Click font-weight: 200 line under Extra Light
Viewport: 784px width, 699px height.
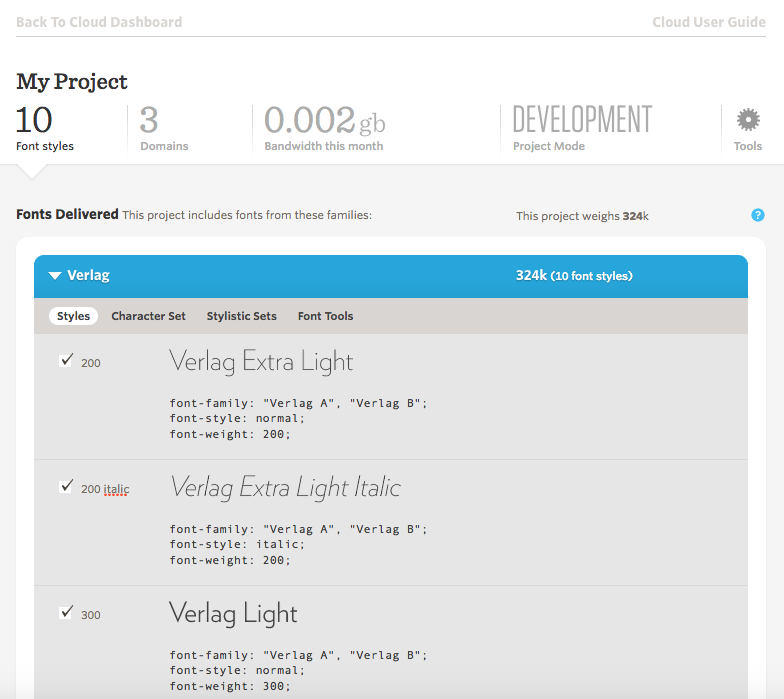click(x=230, y=434)
